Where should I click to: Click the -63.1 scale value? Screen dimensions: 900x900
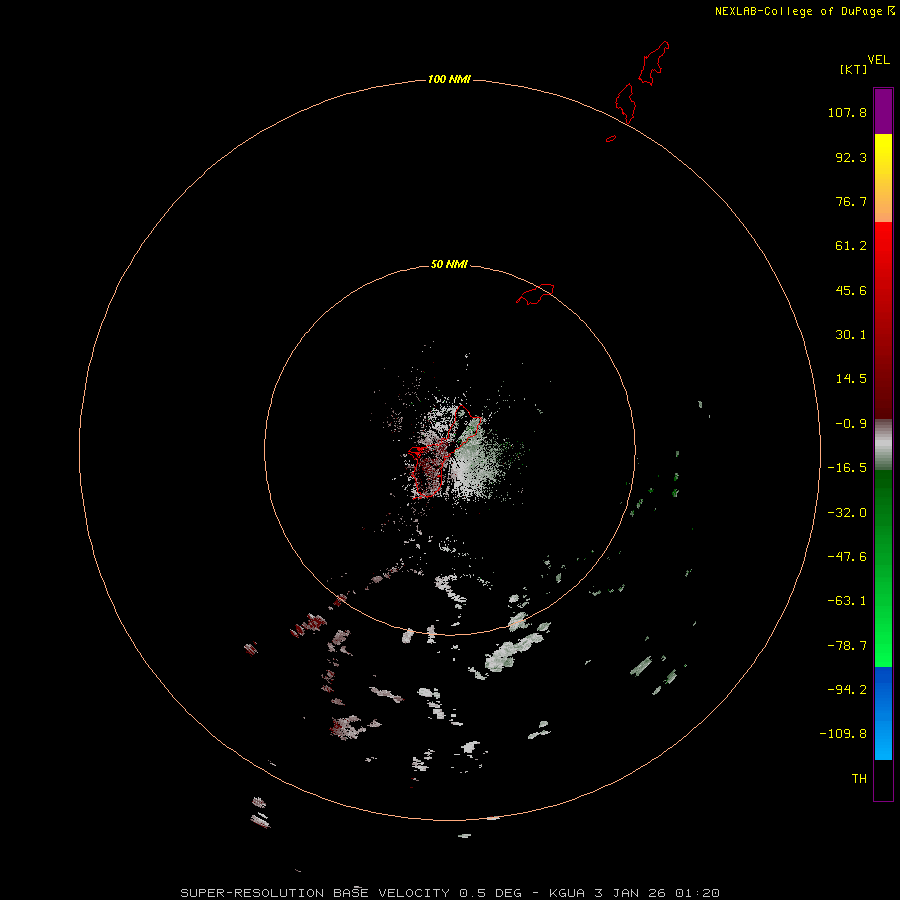click(847, 601)
